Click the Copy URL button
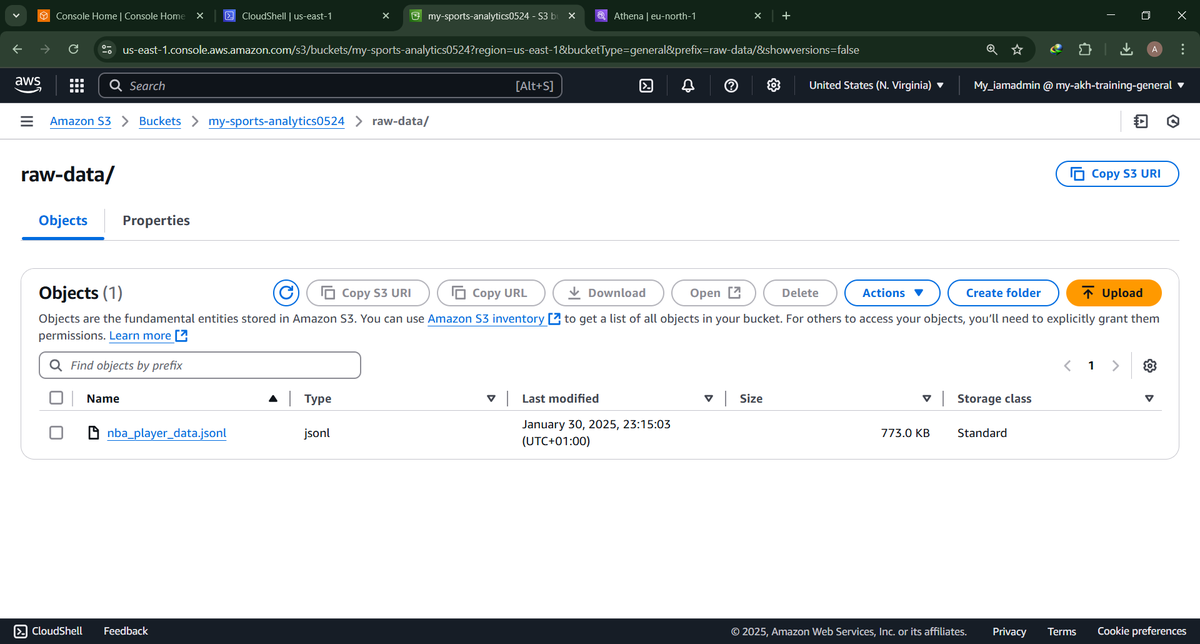This screenshot has width=1200, height=644. [490, 293]
